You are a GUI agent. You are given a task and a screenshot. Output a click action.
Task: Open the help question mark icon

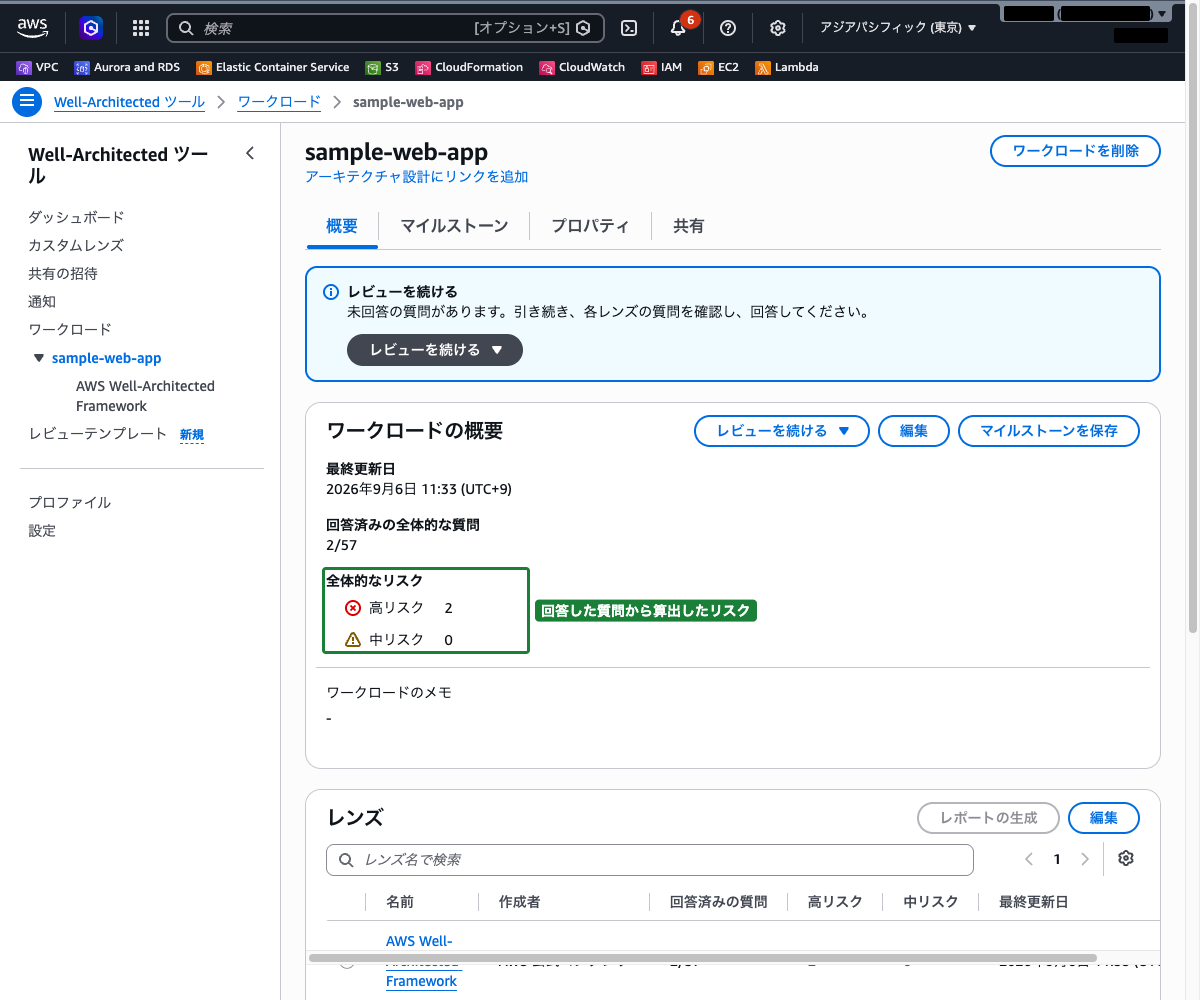728,28
